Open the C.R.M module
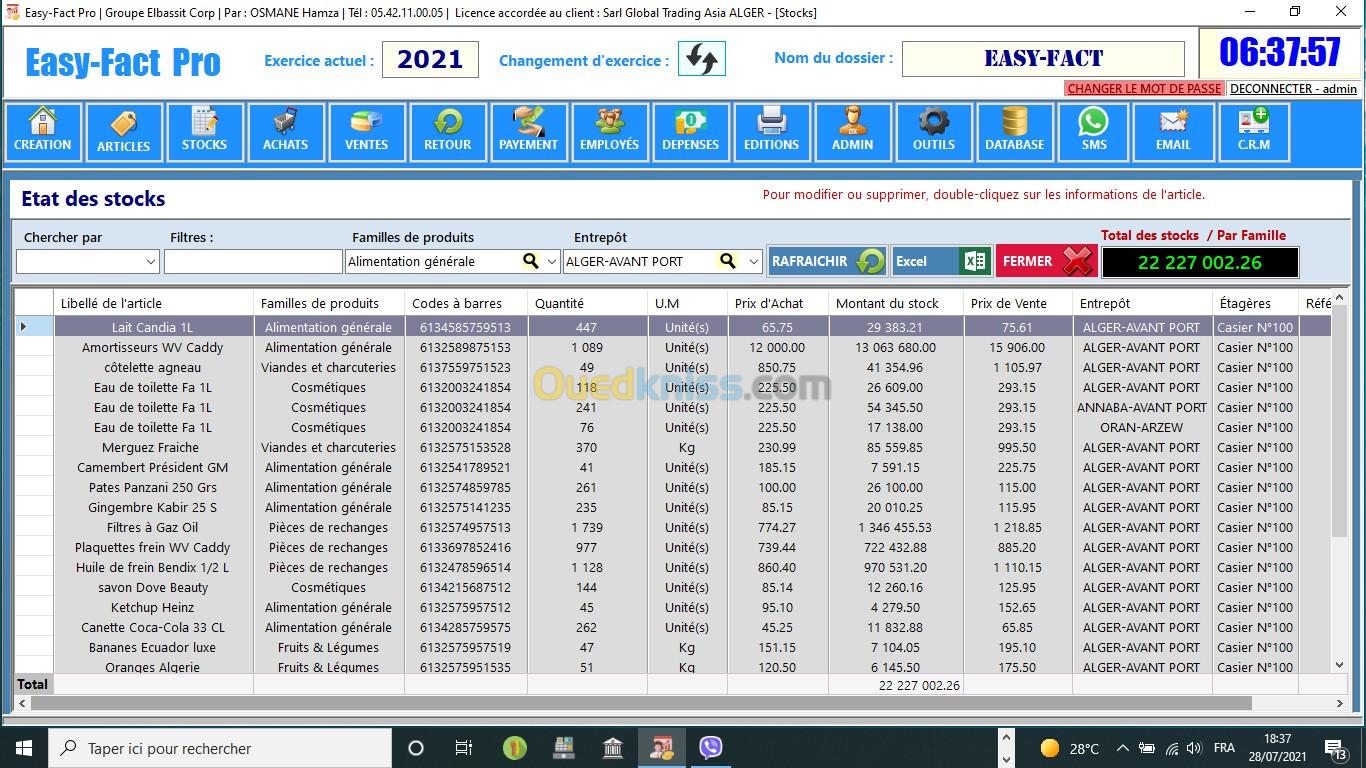The height and width of the screenshot is (768, 1366). click(x=1253, y=131)
